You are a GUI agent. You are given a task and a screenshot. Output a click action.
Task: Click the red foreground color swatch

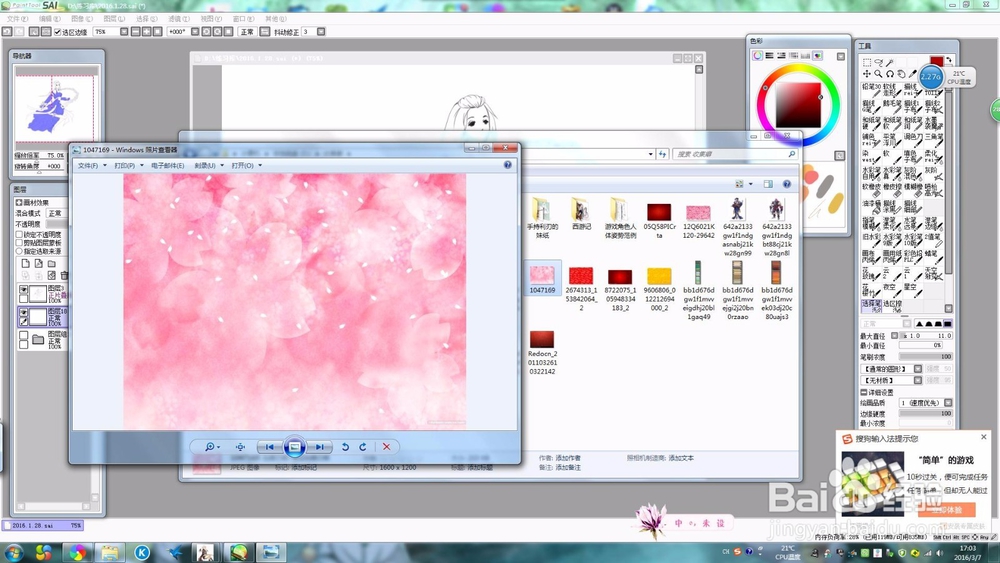tap(936, 62)
